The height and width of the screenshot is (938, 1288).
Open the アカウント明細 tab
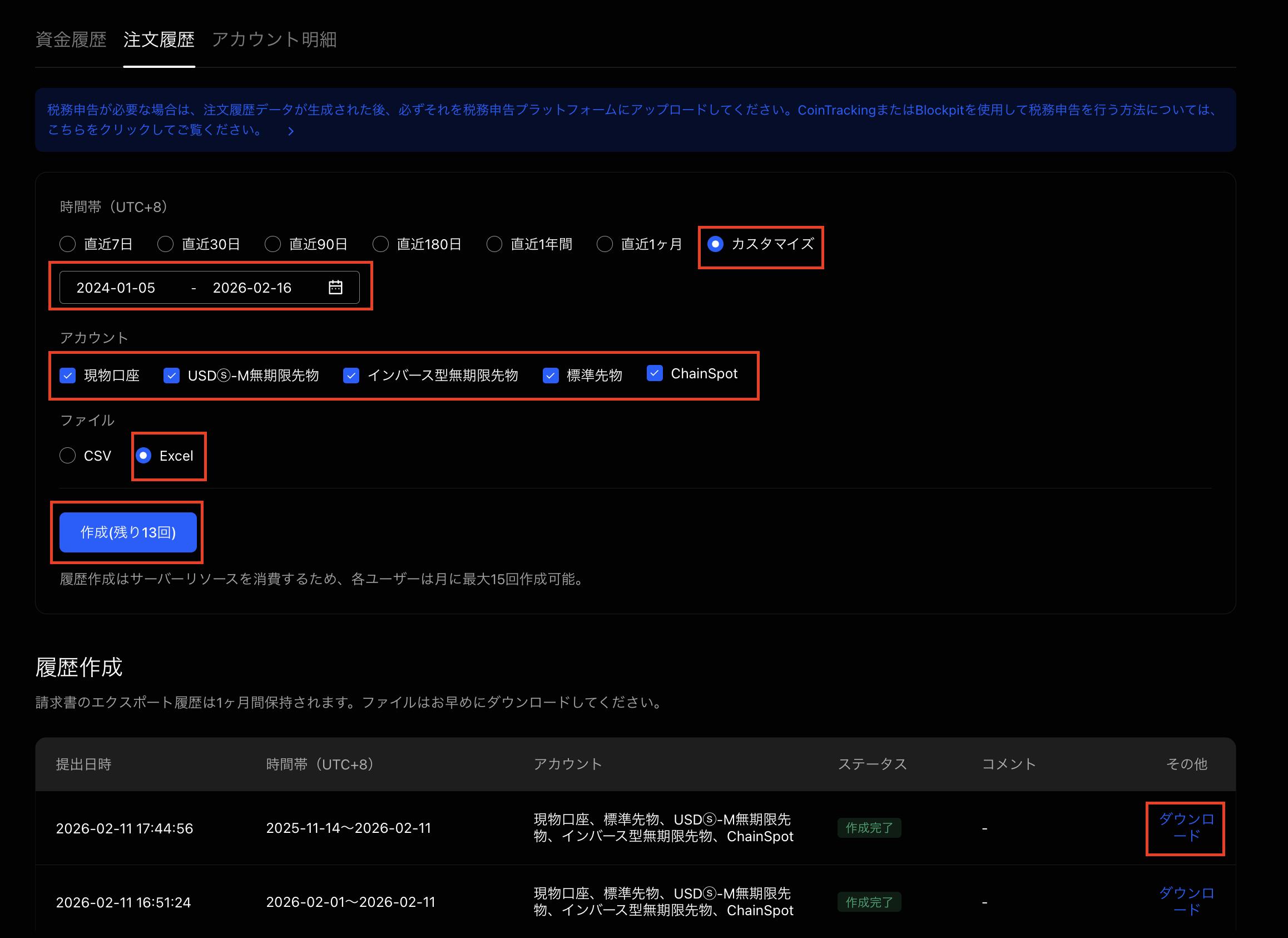274,40
